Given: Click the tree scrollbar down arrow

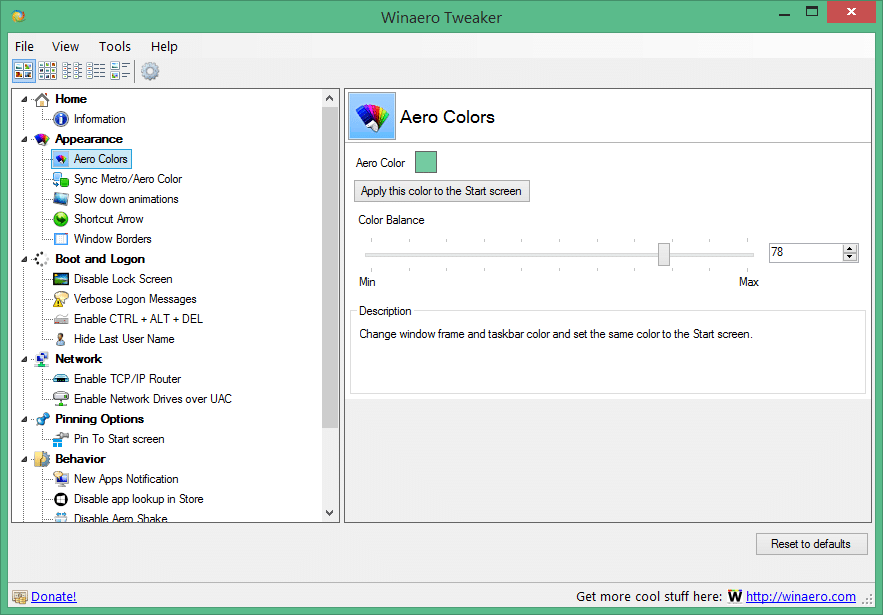Looking at the screenshot, I should click(x=329, y=513).
